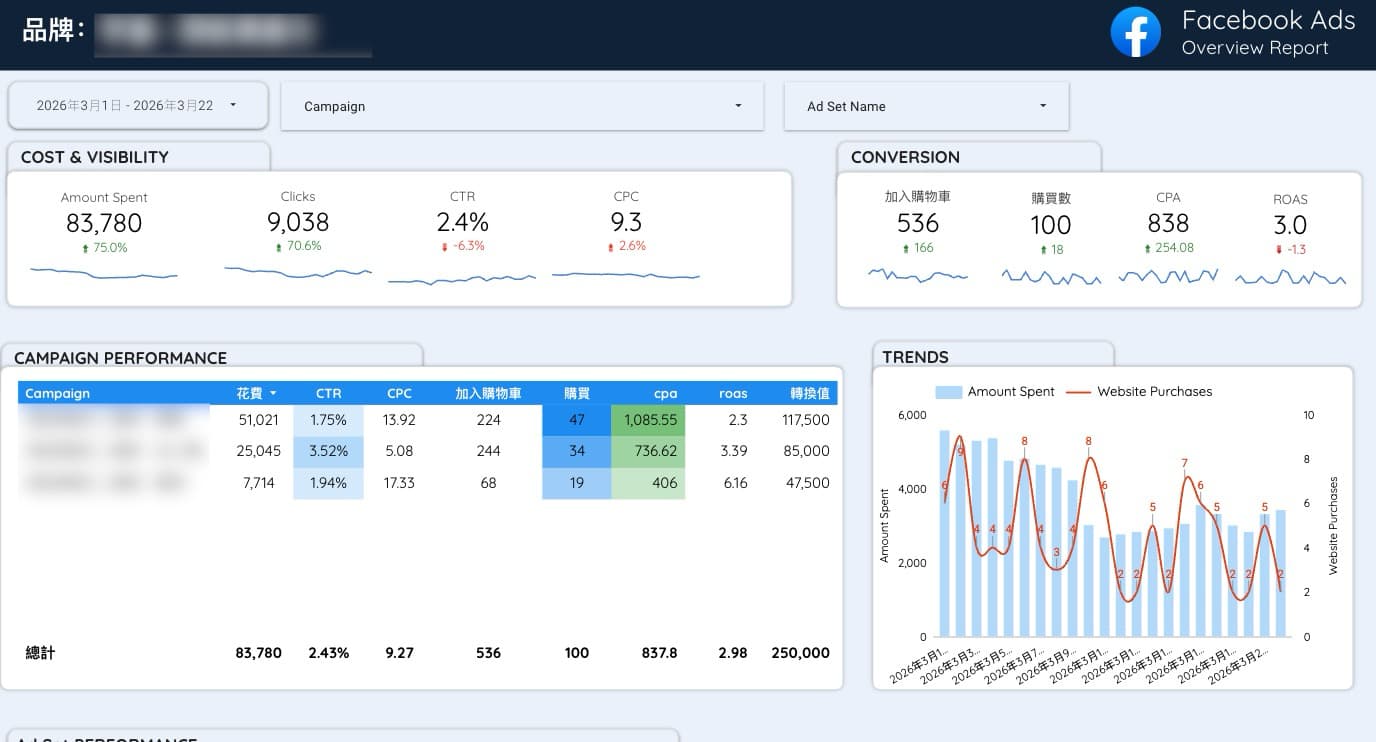Click the 3.52% CTR cell
The height and width of the screenshot is (742, 1376).
pos(328,451)
